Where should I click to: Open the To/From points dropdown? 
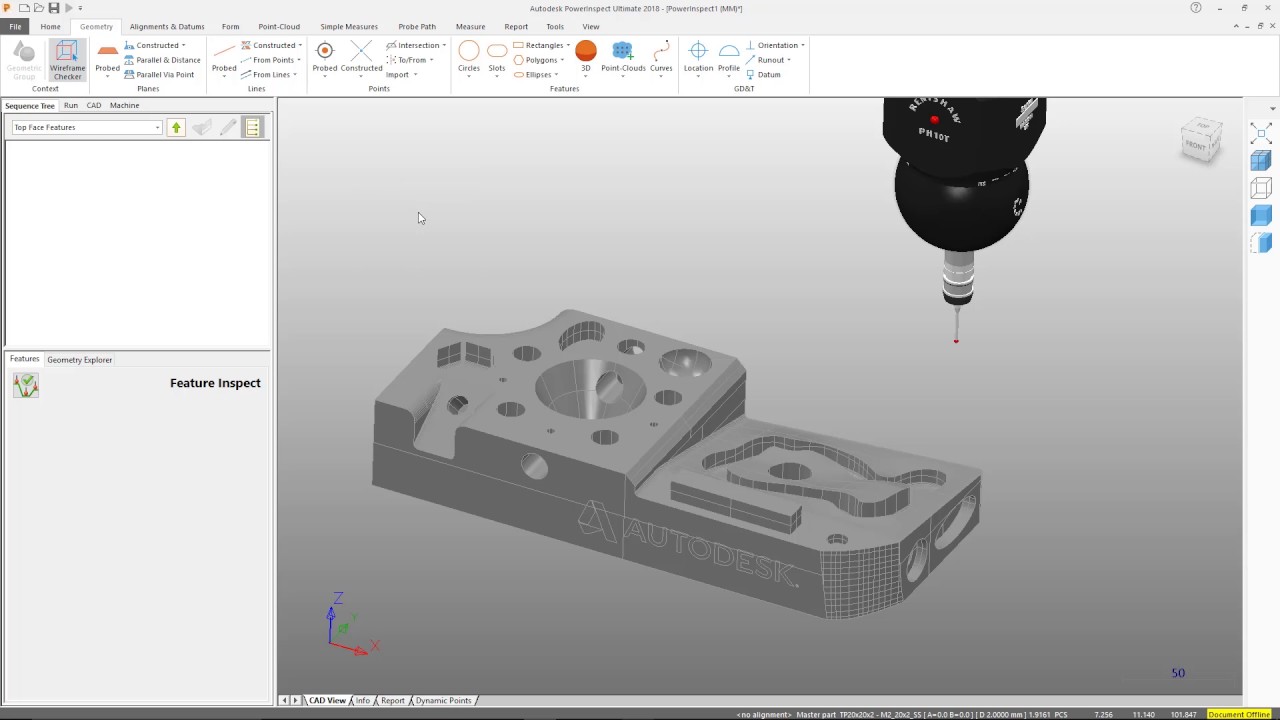(x=410, y=60)
